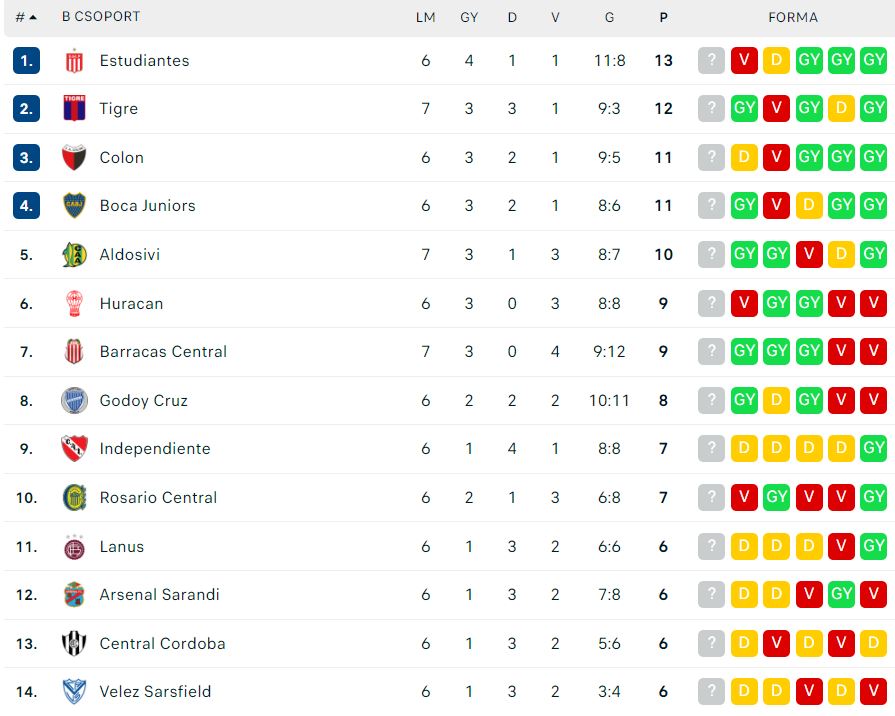
Task: Click the Rosario Central crest icon
Action: click(74, 497)
